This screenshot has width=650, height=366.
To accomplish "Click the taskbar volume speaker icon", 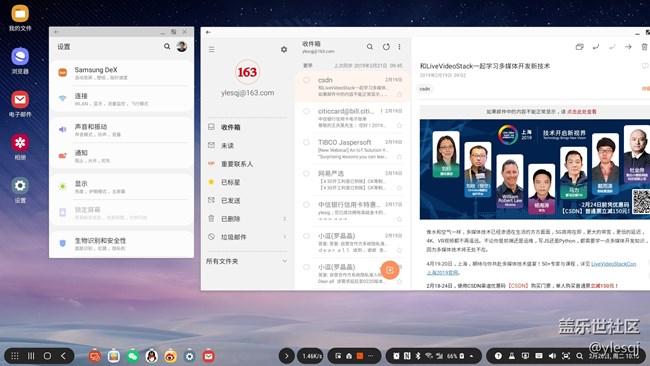I will click(x=553, y=356).
